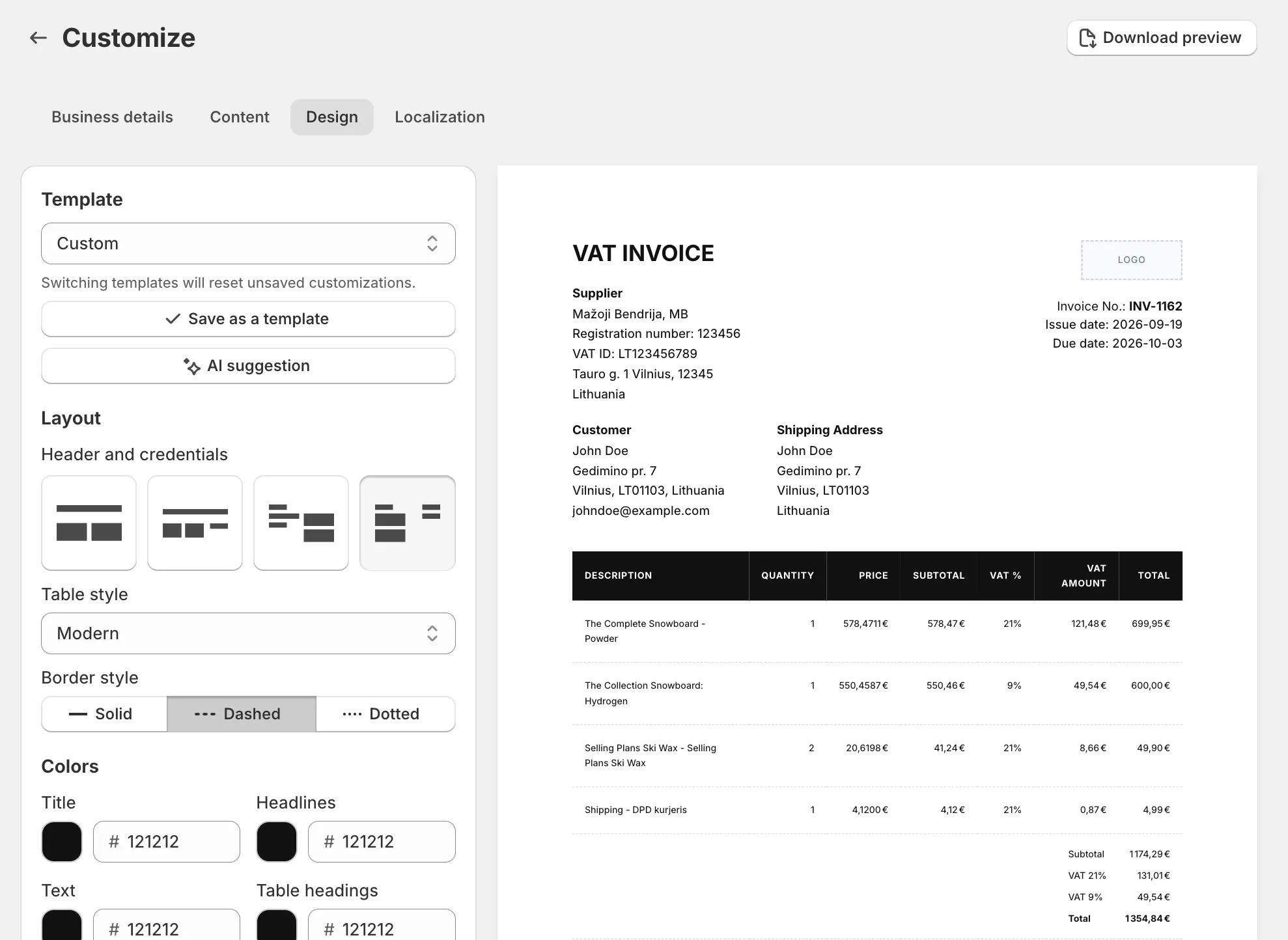Screen dimensions: 1288x940
Task: Switch to the Content tab
Action: [x=239, y=117]
